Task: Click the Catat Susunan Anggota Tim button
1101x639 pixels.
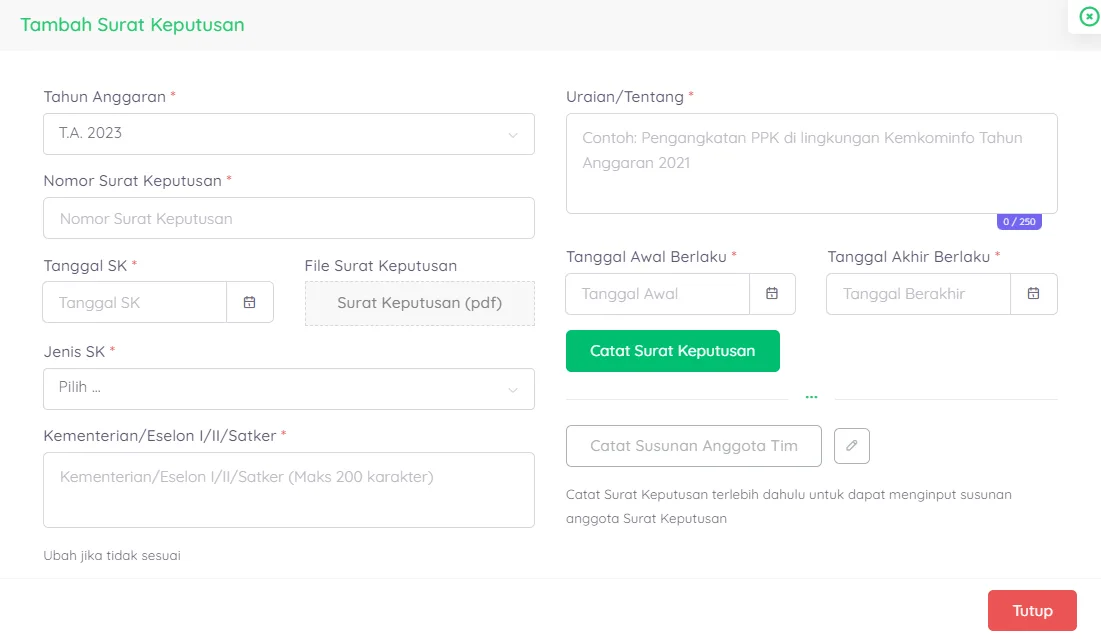Action: pyautogui.click(x=693, y=446)
